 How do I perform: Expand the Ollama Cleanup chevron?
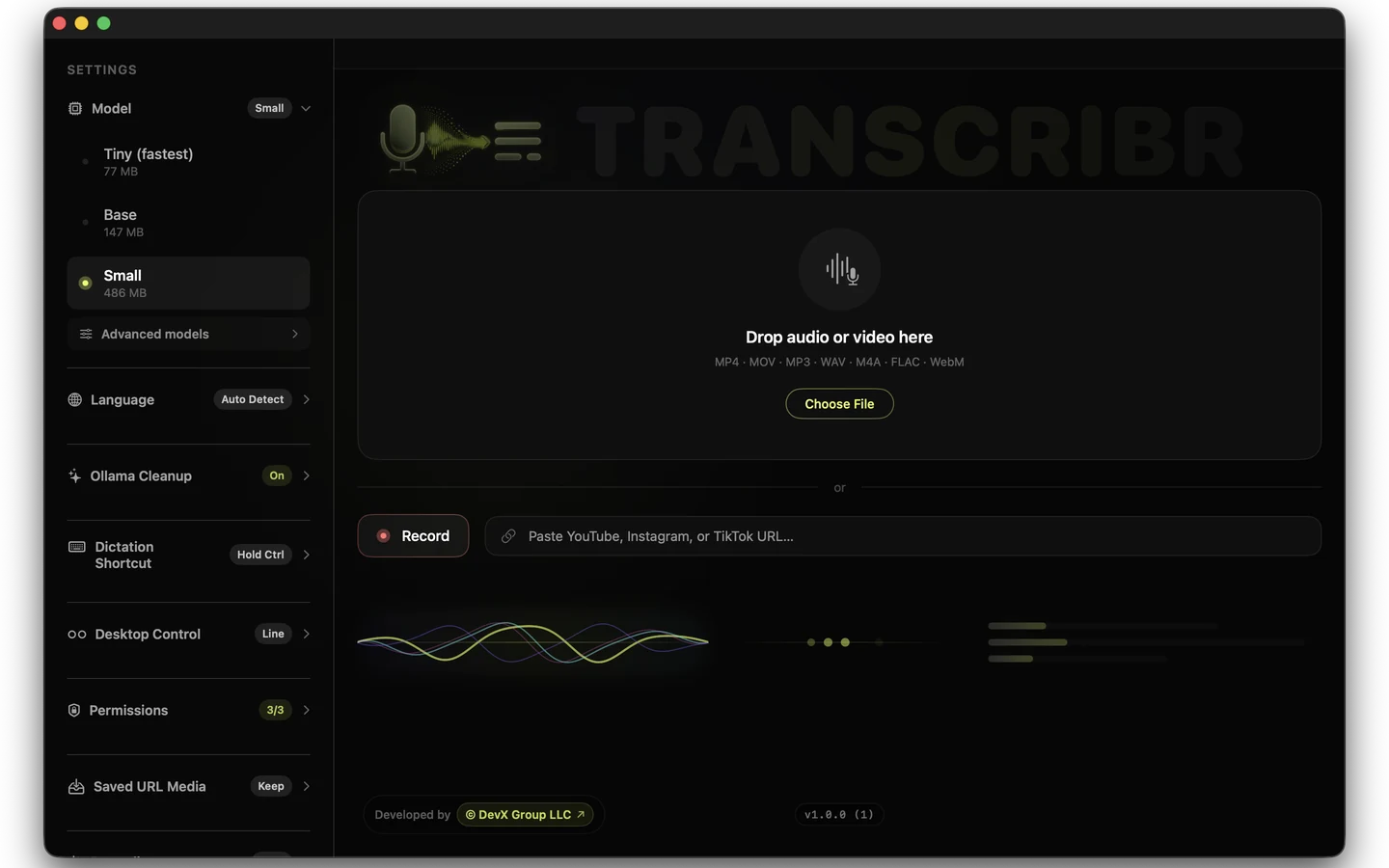[306, 475]
